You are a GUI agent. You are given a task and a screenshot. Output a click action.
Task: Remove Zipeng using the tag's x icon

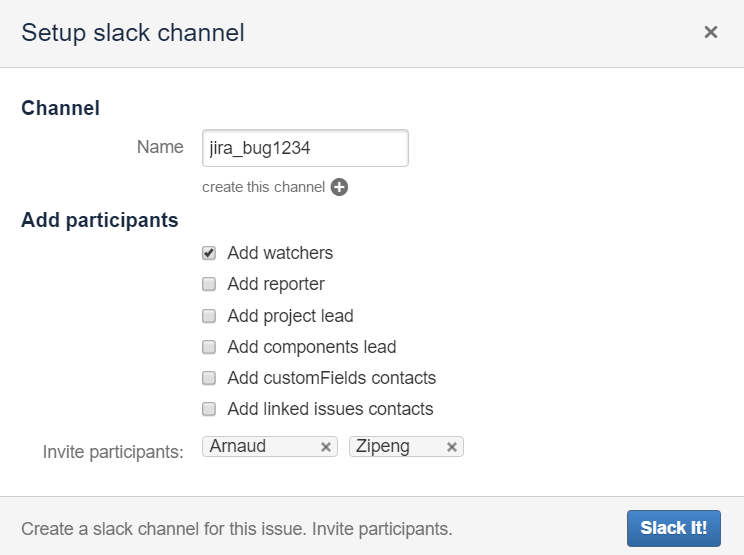pos(452,447)
